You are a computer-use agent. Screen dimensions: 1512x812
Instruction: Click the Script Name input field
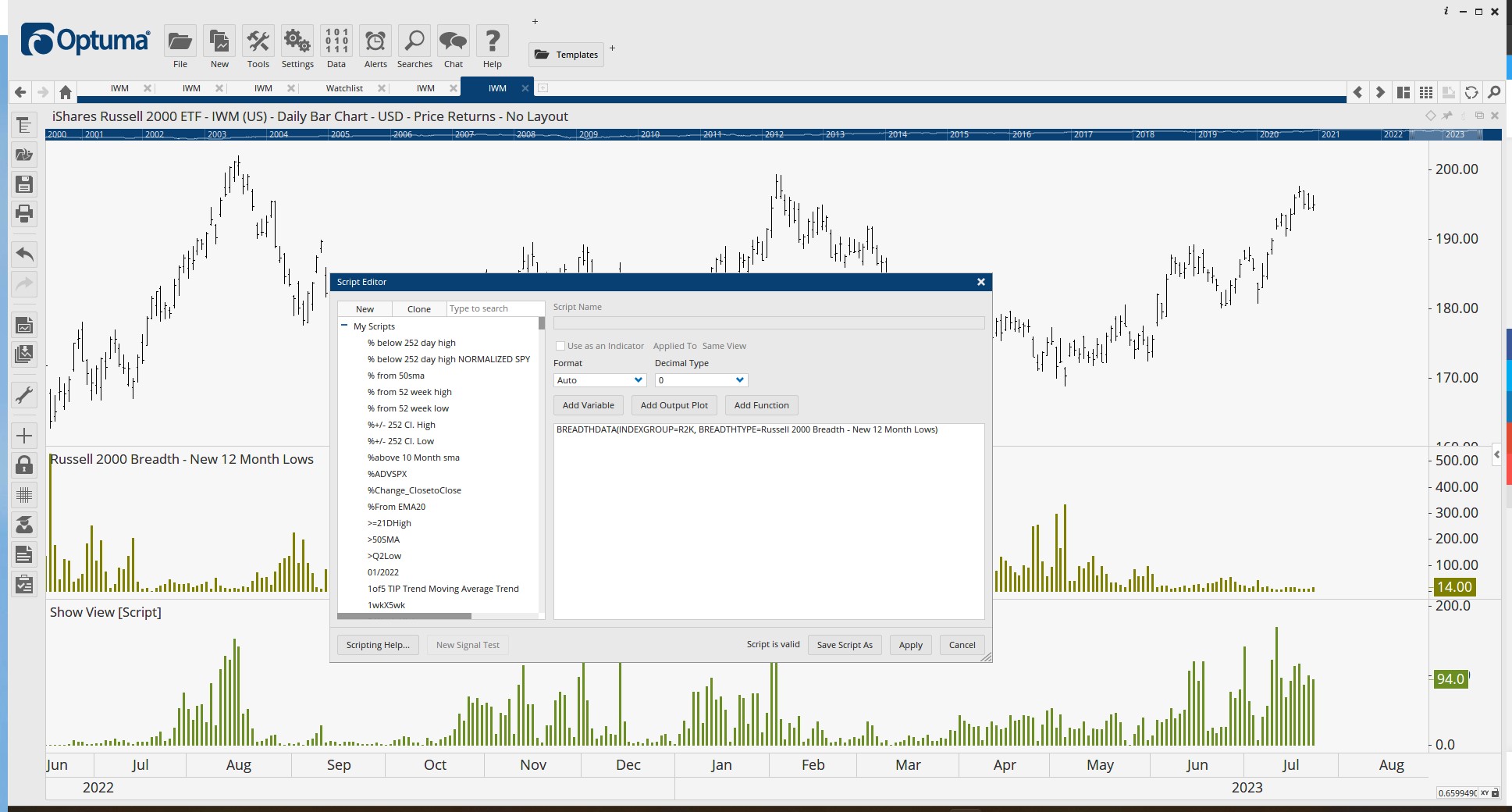tap(769, 322)
